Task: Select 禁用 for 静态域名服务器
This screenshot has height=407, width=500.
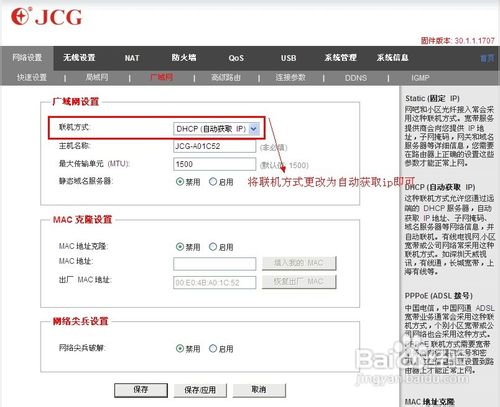Action: tap(180, 182)
